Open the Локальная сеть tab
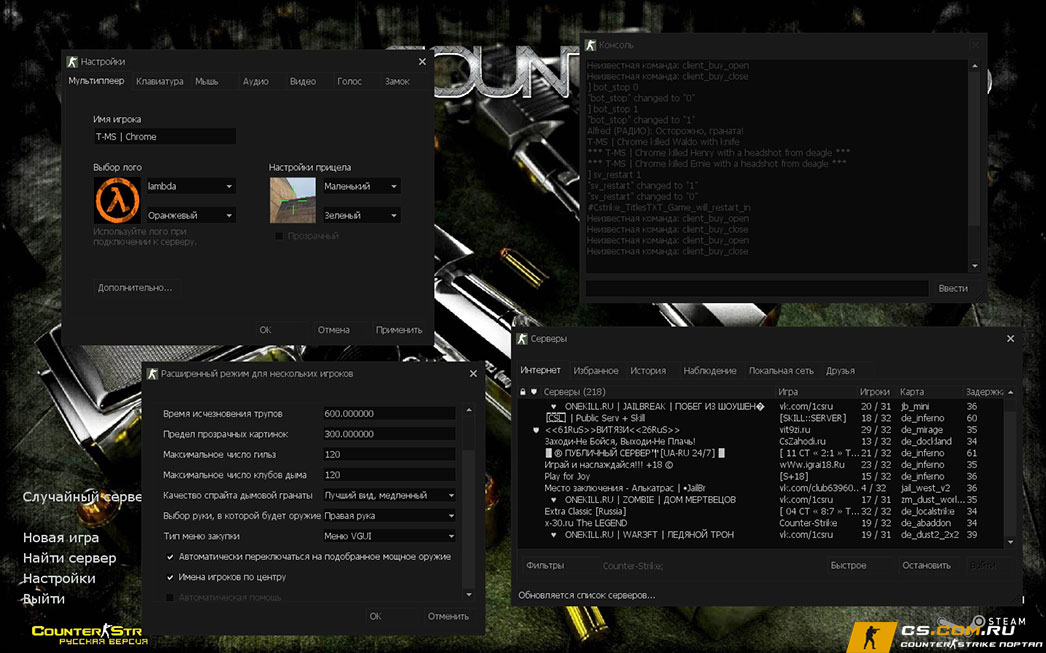The image size is (1046, 653). click(781, 371)
